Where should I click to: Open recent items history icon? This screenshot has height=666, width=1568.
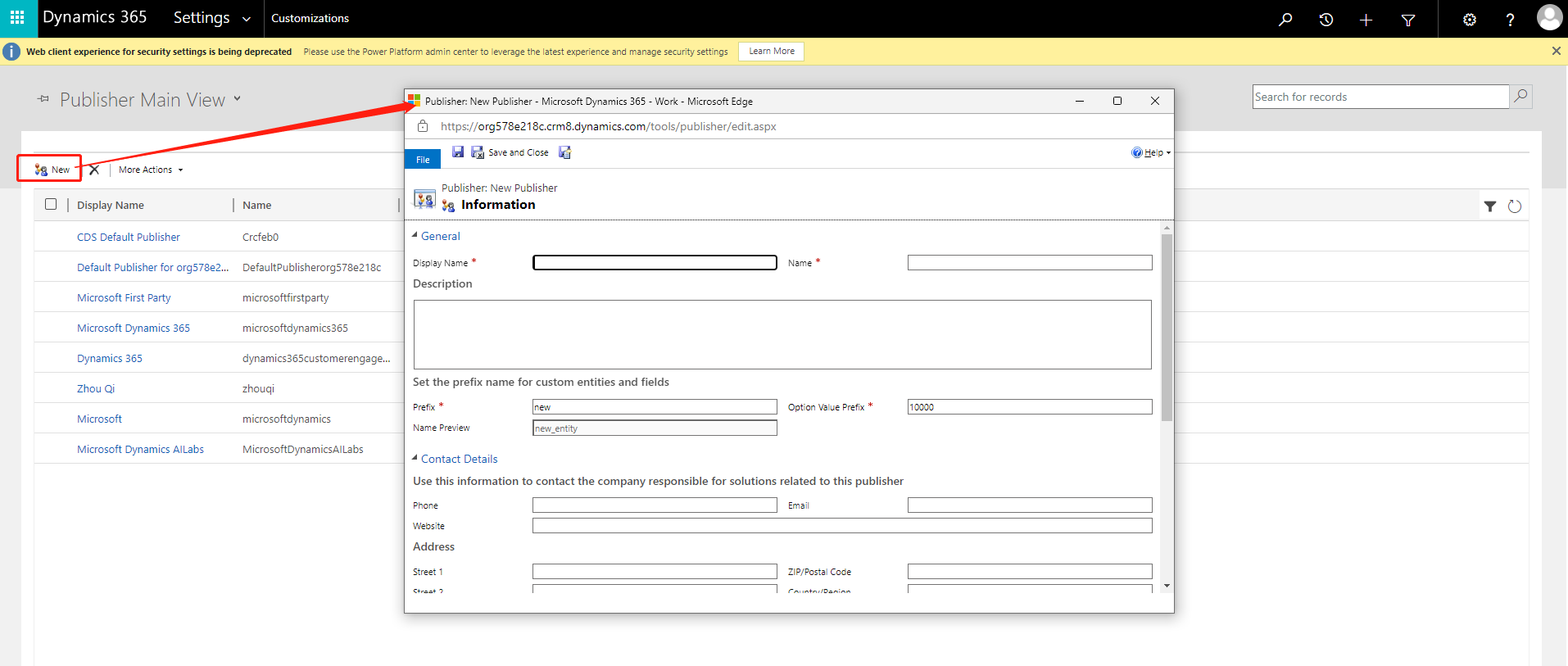(1326, 19)
